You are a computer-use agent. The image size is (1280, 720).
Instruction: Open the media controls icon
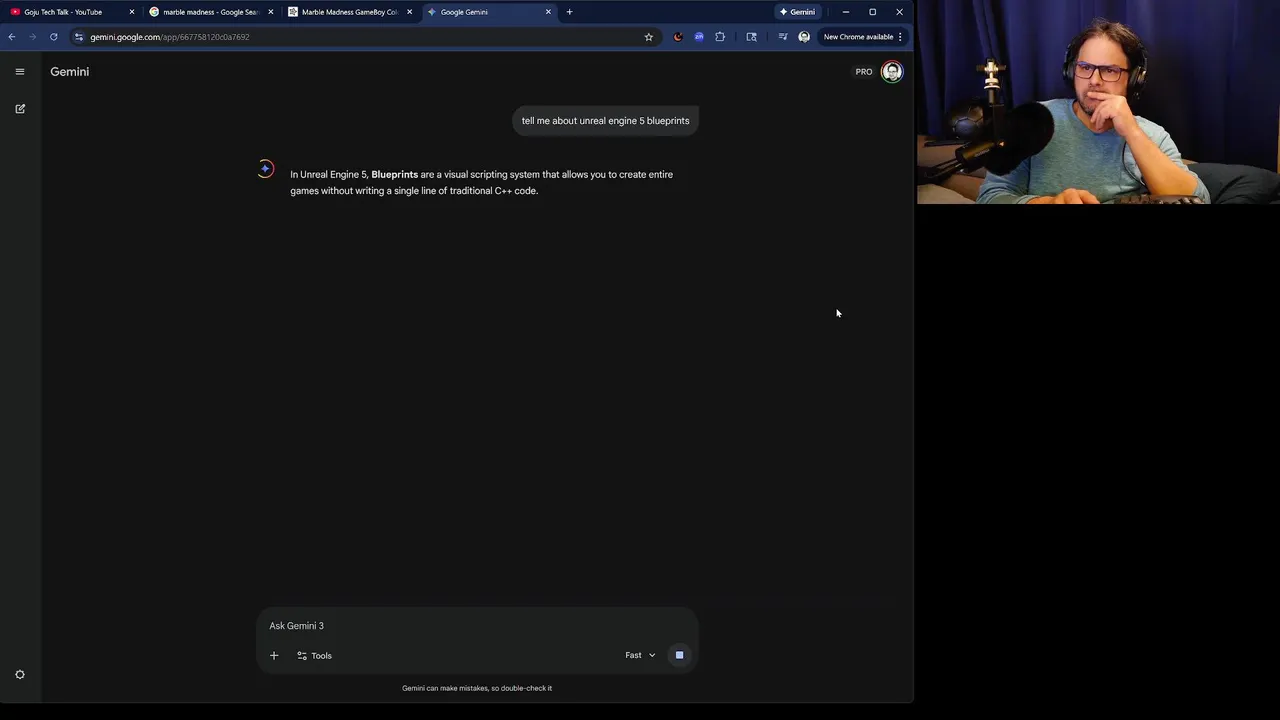(783, 37)
